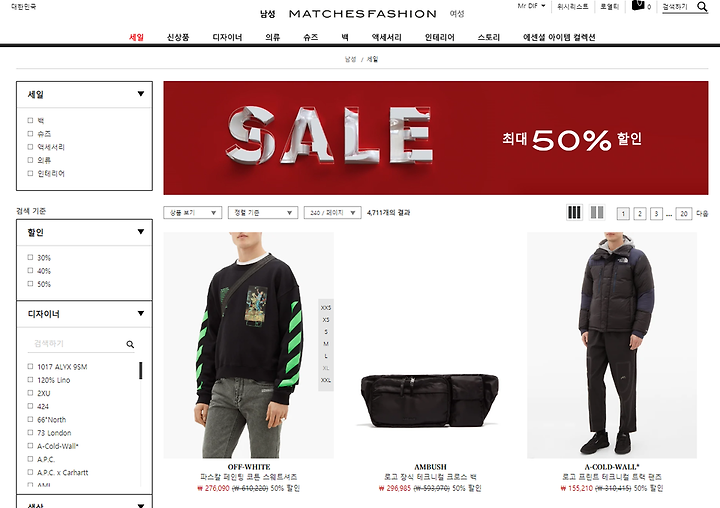Image resolution: width=720 pixels, height=508 pixels.
Task: Open the 신상품 navigation menu item
Action: coord(178,37)
